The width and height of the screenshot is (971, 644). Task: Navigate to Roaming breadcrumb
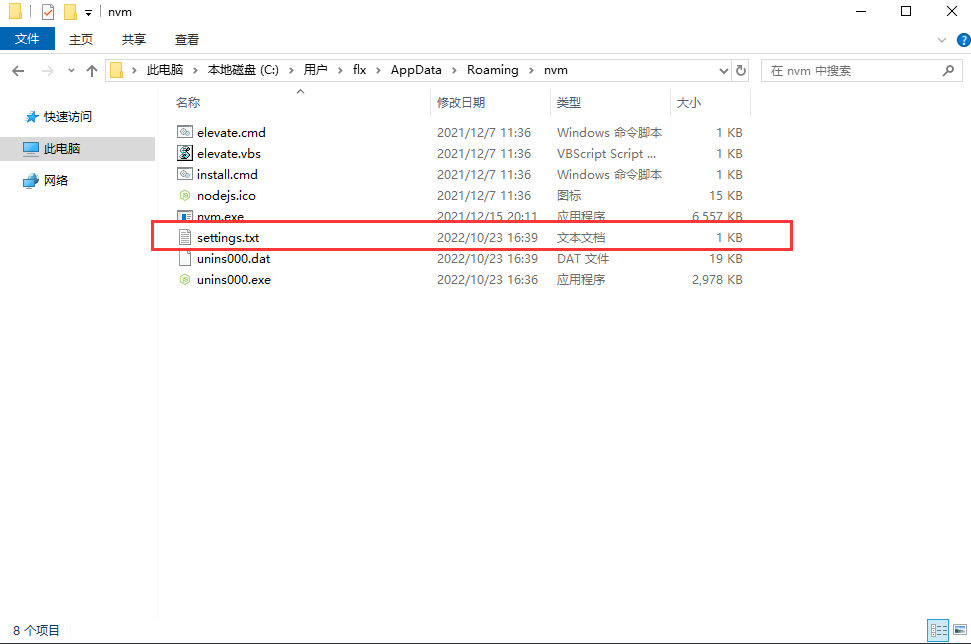492,70
